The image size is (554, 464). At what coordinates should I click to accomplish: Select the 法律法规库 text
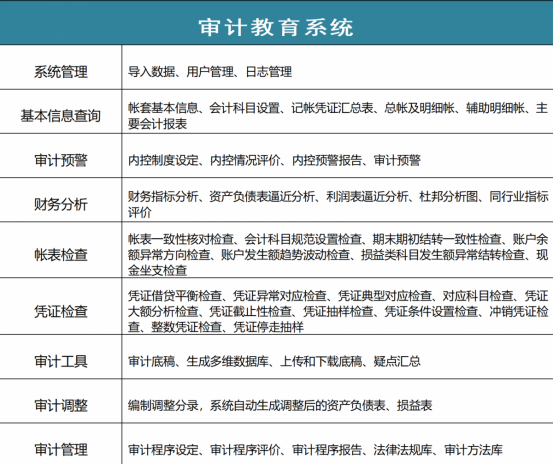403,450
